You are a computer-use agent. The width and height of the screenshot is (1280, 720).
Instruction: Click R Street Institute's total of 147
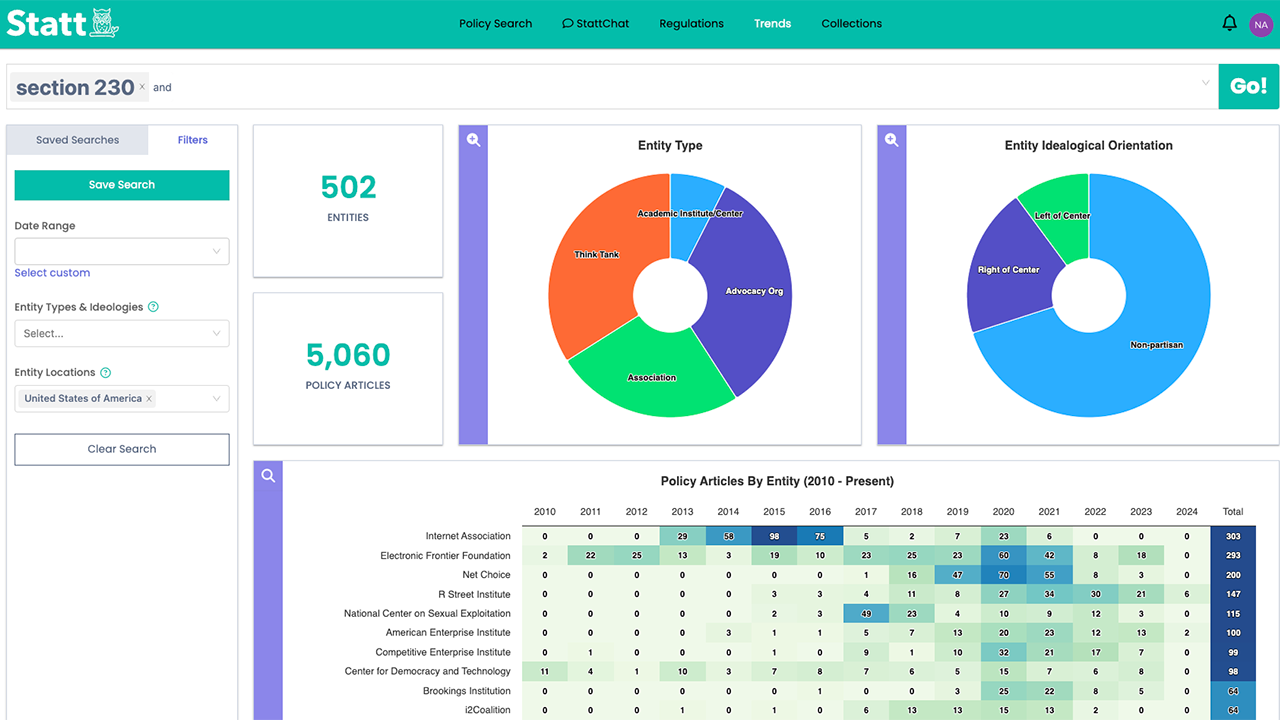tap(1233, 595)
